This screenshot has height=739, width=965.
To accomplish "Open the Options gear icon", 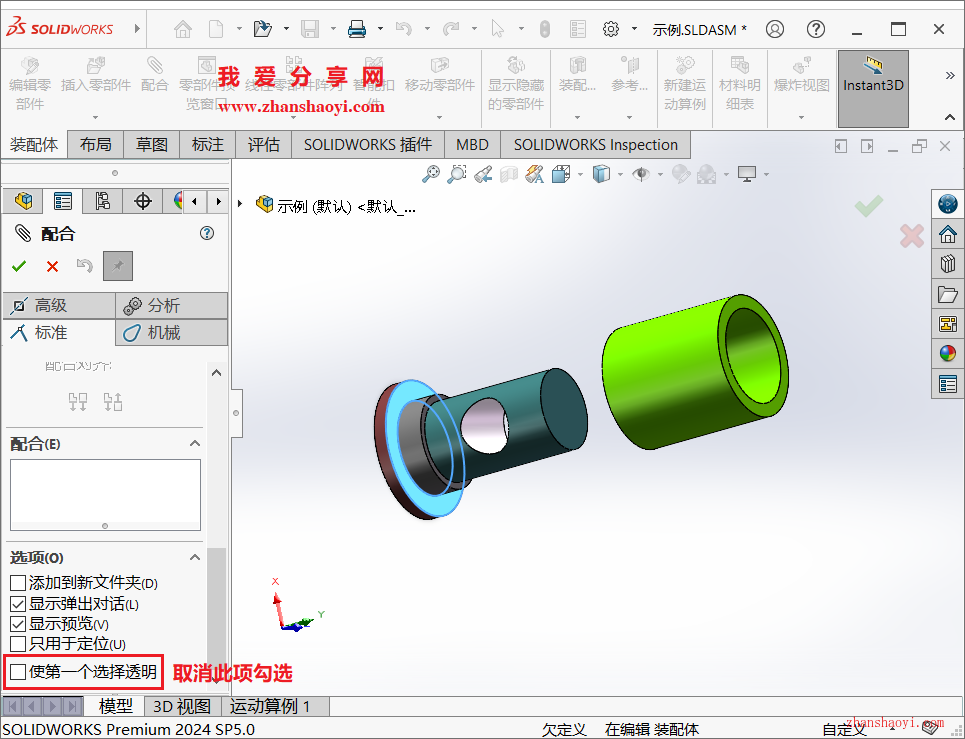I will pyautogui.click(x=611, y=29).
